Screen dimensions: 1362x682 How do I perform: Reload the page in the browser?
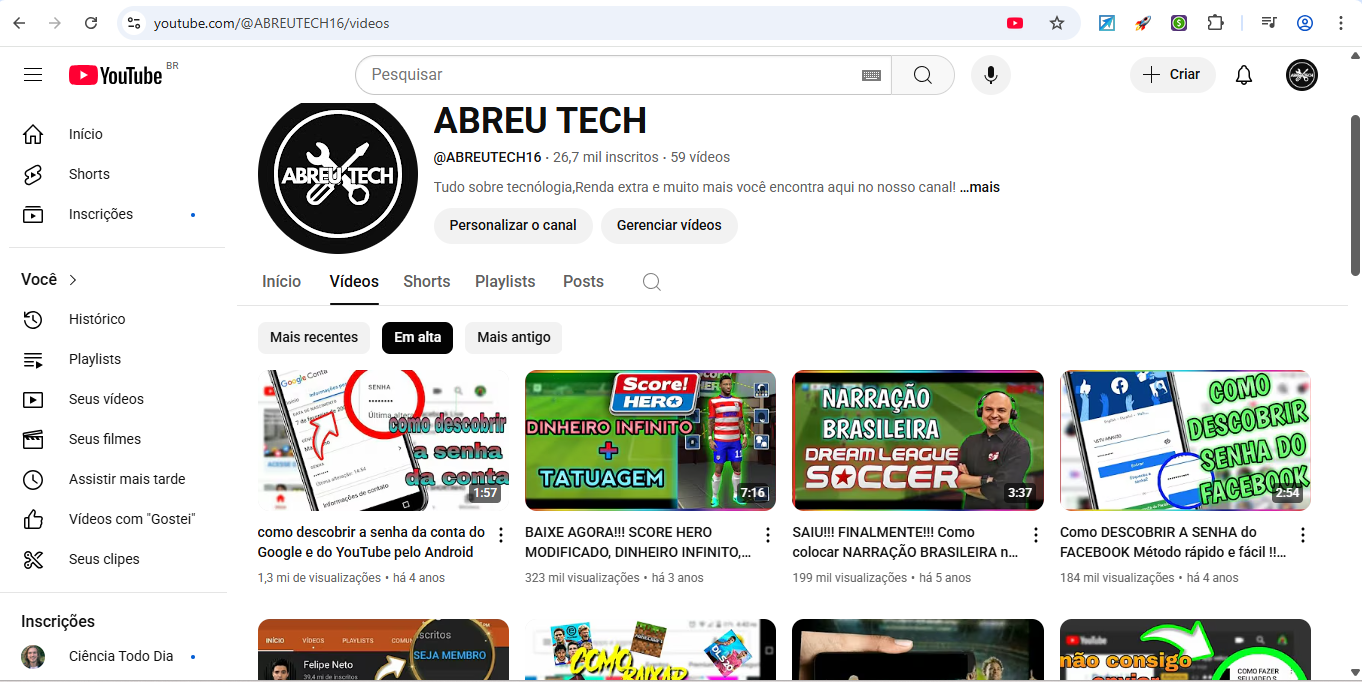point(91,23)
